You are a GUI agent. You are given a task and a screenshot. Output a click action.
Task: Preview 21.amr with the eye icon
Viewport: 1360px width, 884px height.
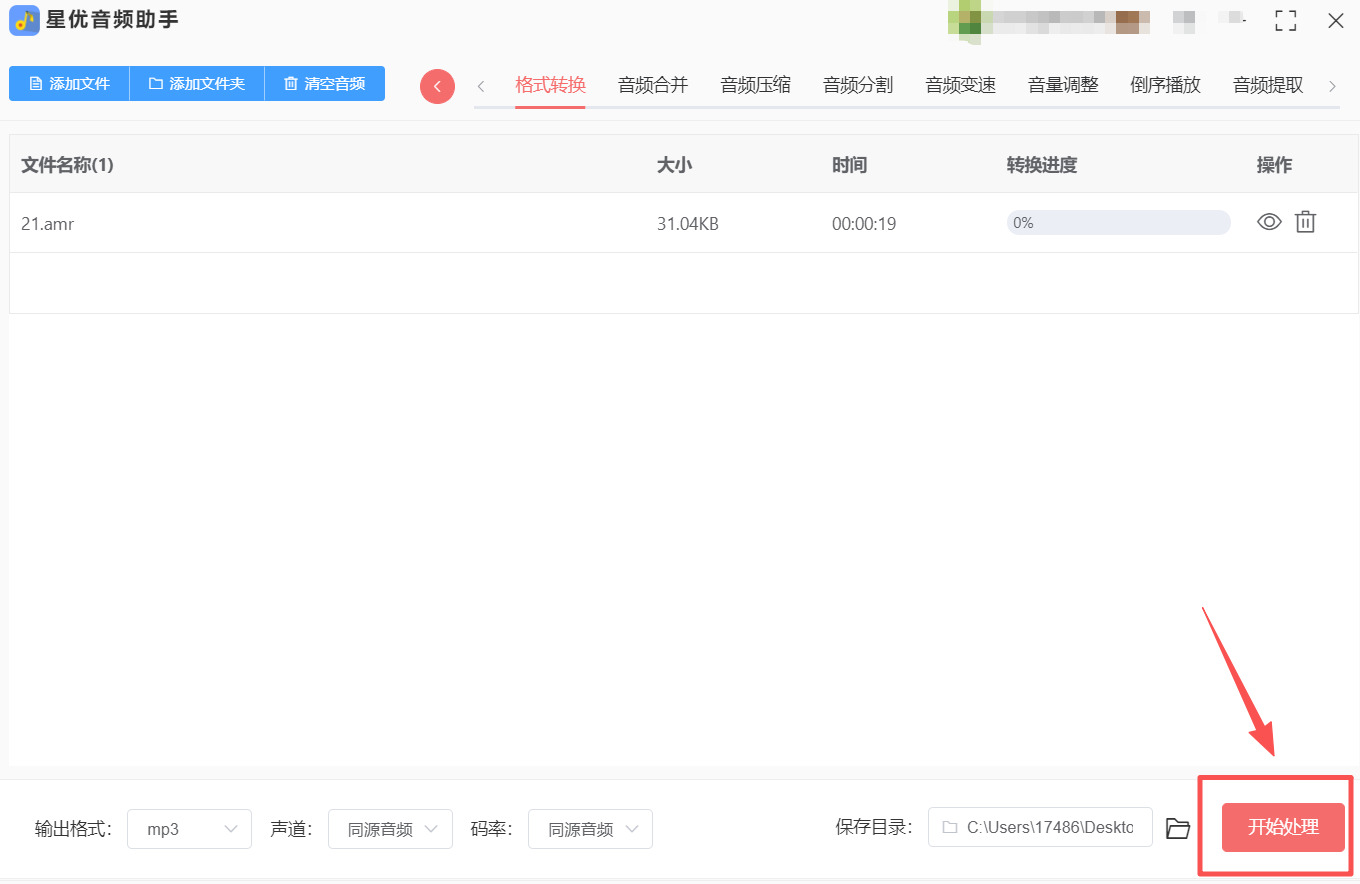click(1269, 223)
